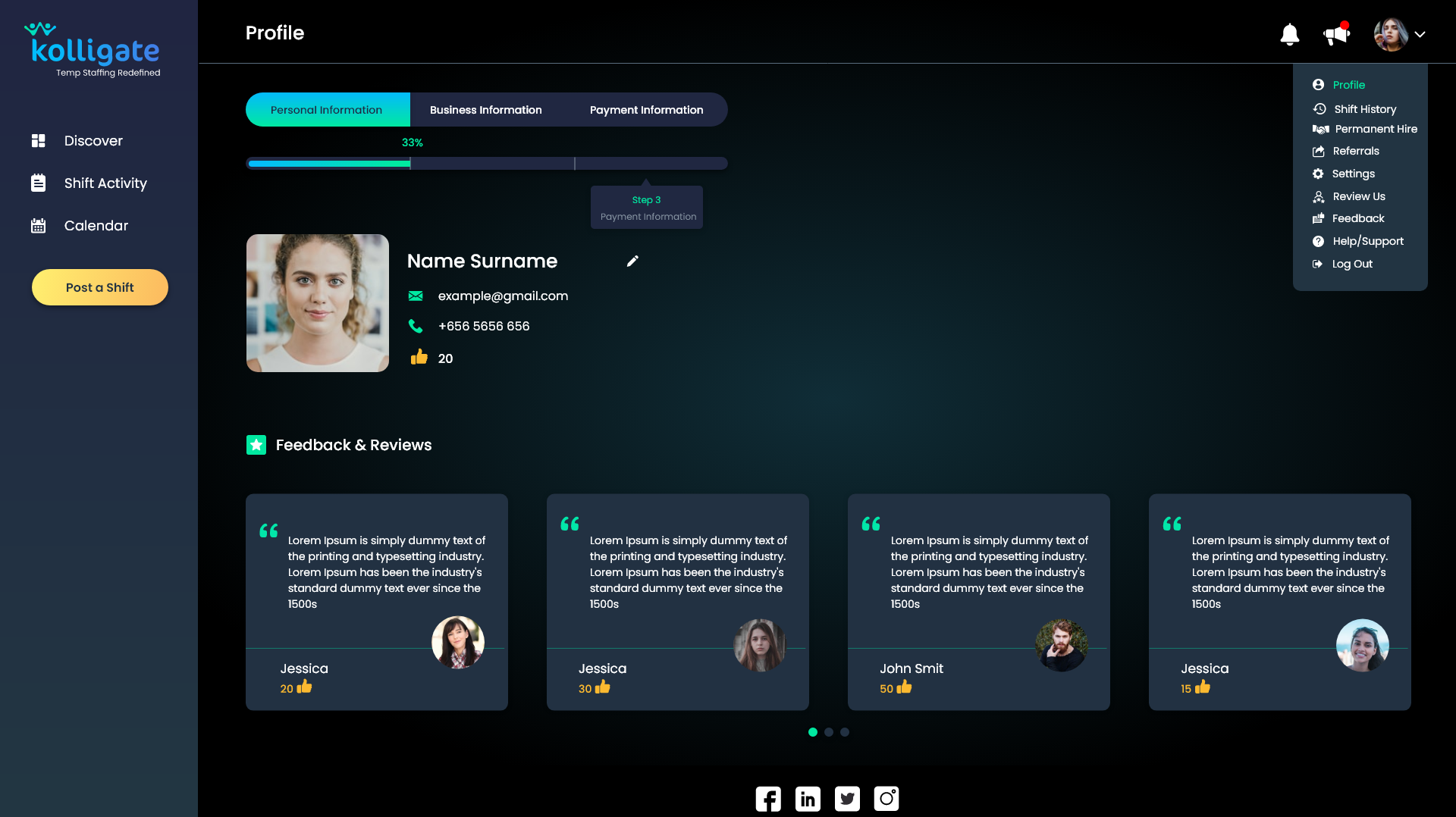Open the Facebook social link
This screenshot has height=817, width=1456.
pos(768,798)
